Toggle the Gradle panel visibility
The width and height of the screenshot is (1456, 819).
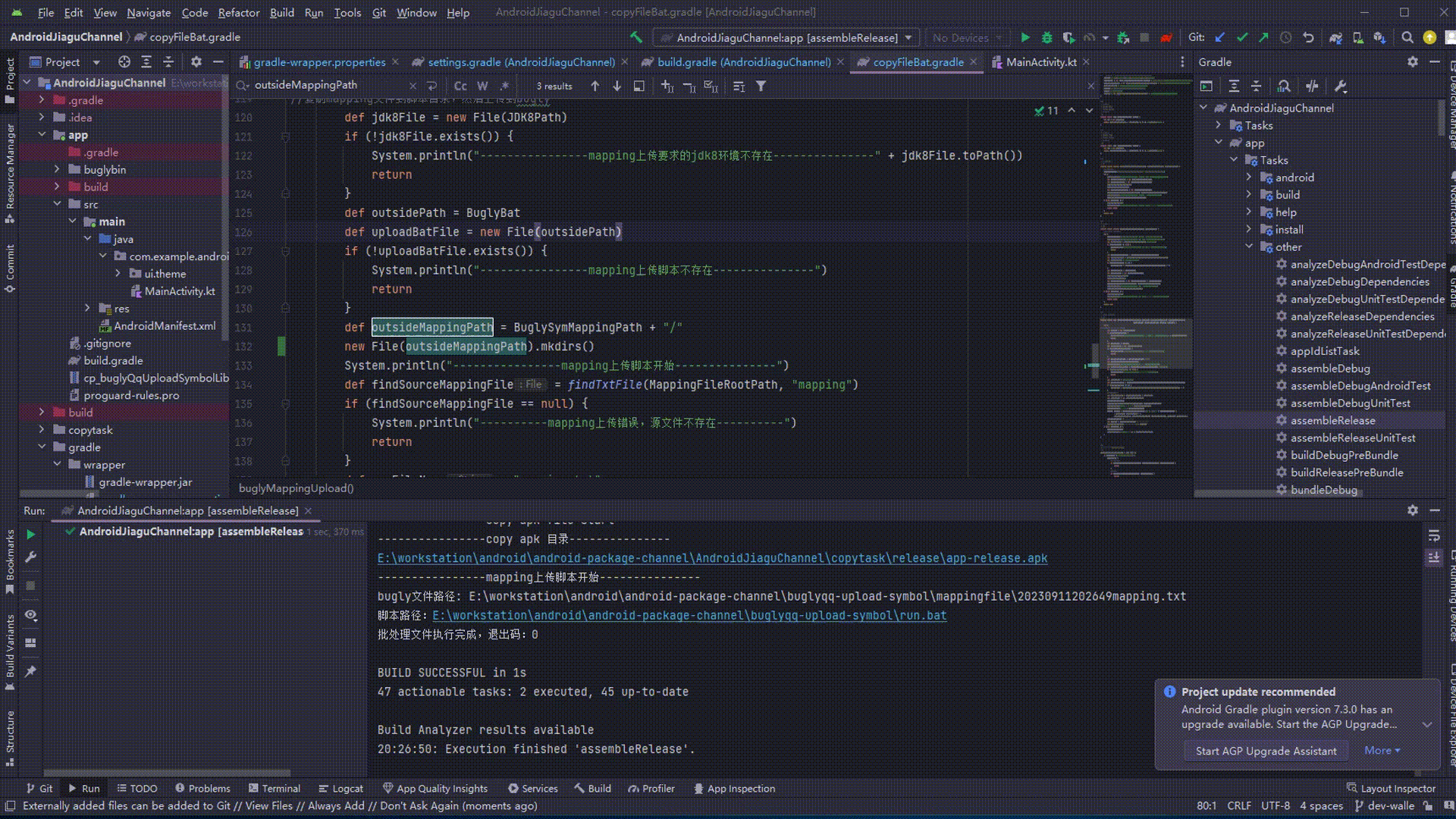(1450, 285)
